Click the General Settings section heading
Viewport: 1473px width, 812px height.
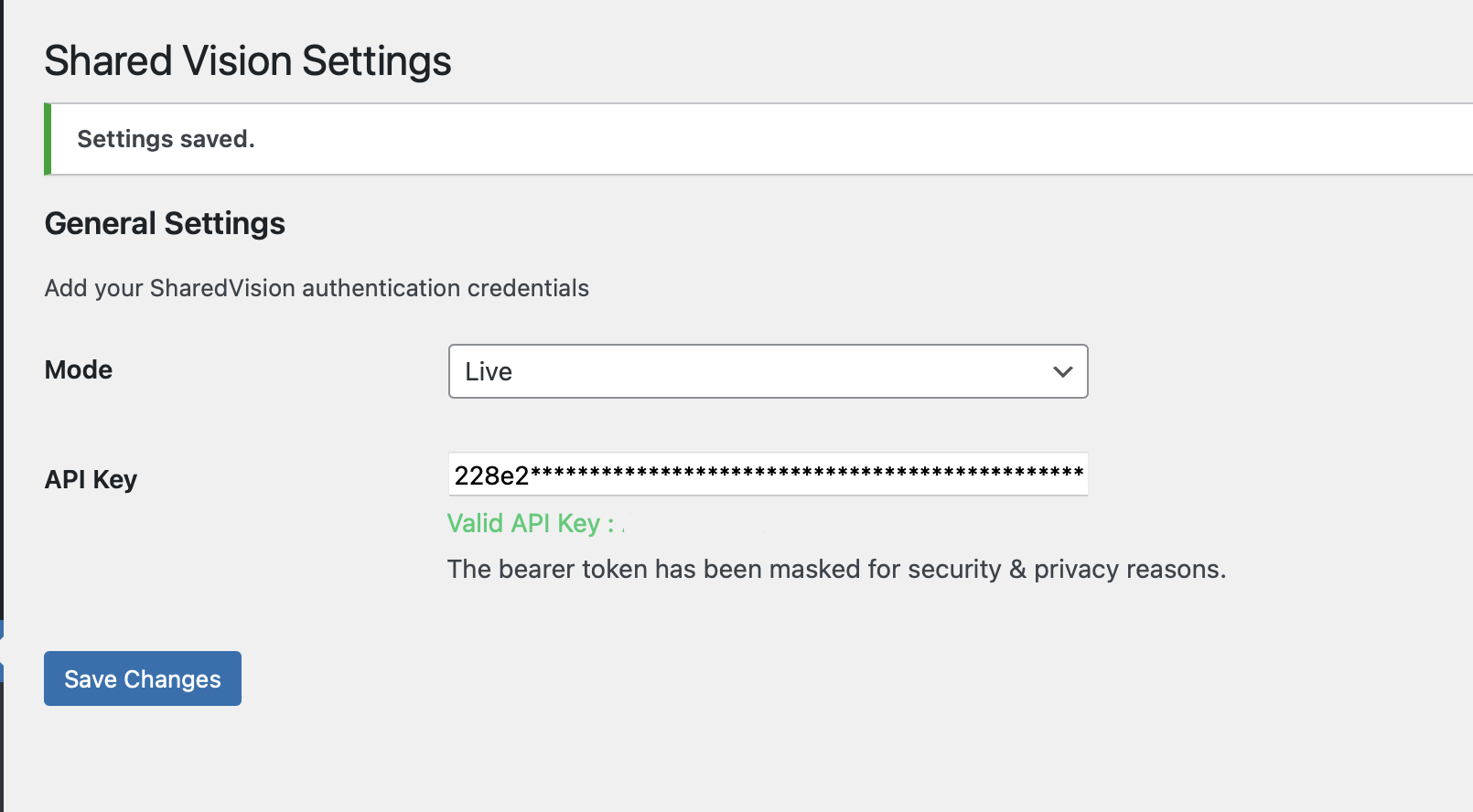(x=165, y=223)
